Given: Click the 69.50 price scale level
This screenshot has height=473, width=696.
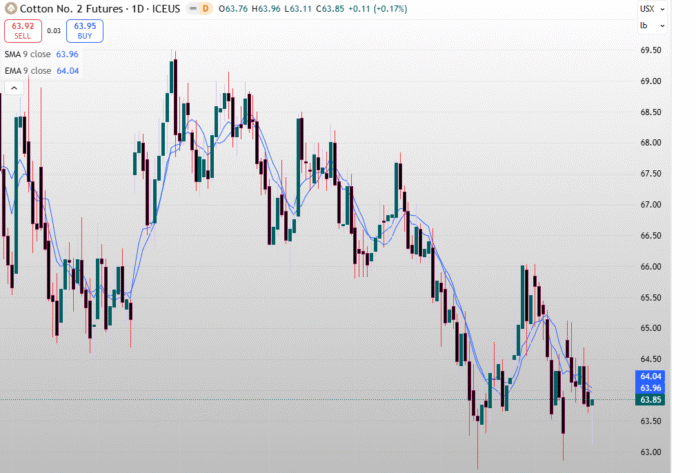Looking at the screenshot, I should tap(650, 50).
